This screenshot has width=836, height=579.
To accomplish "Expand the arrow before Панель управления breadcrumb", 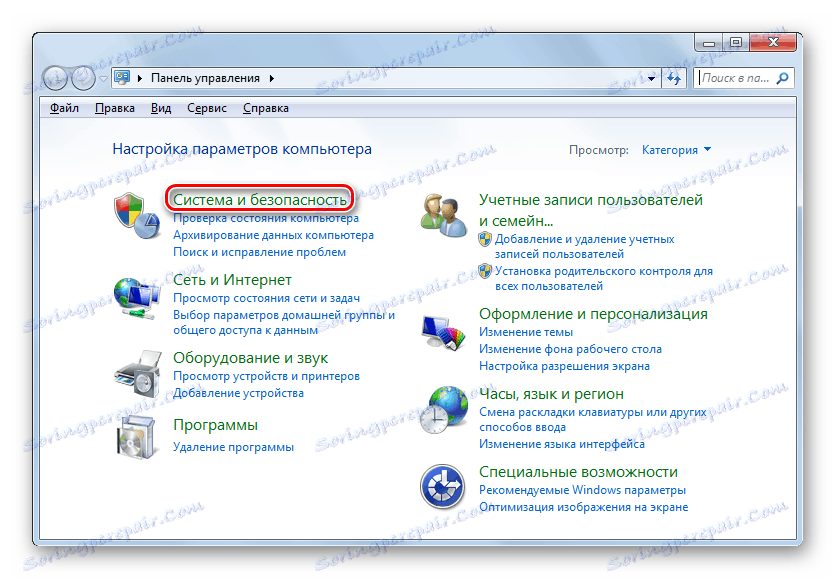I will [140, 78].
